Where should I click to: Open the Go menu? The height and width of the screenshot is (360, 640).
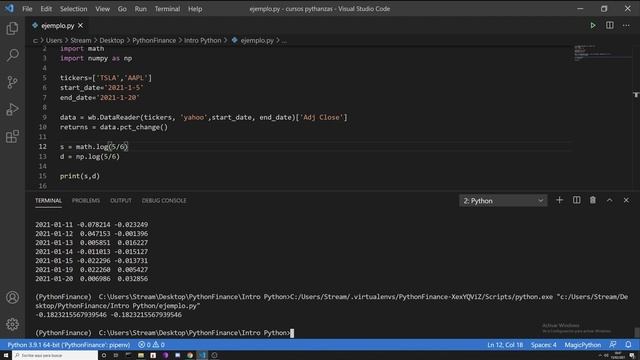(122, 9)
